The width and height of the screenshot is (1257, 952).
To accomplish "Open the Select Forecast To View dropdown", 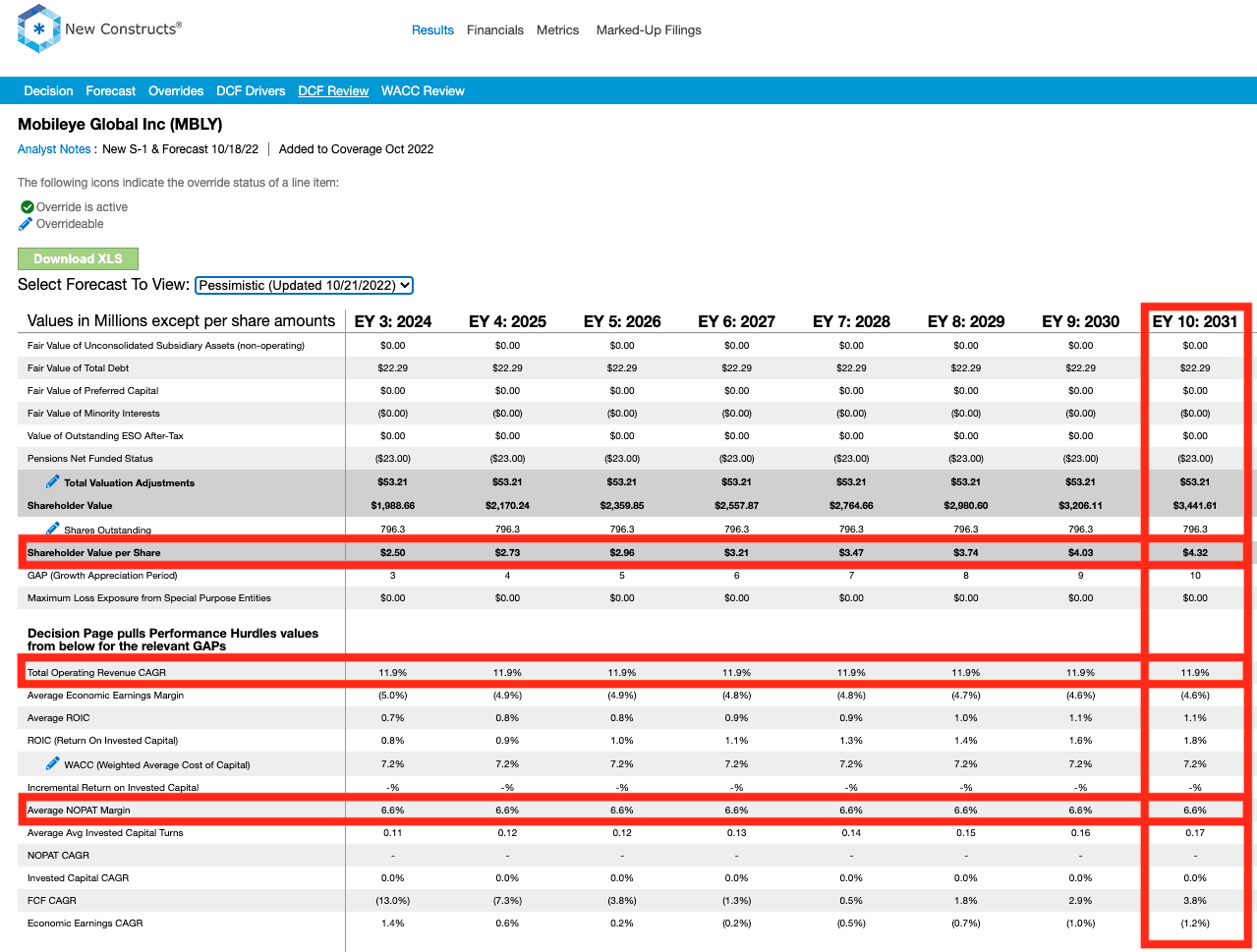I will [x=304, y=285].
